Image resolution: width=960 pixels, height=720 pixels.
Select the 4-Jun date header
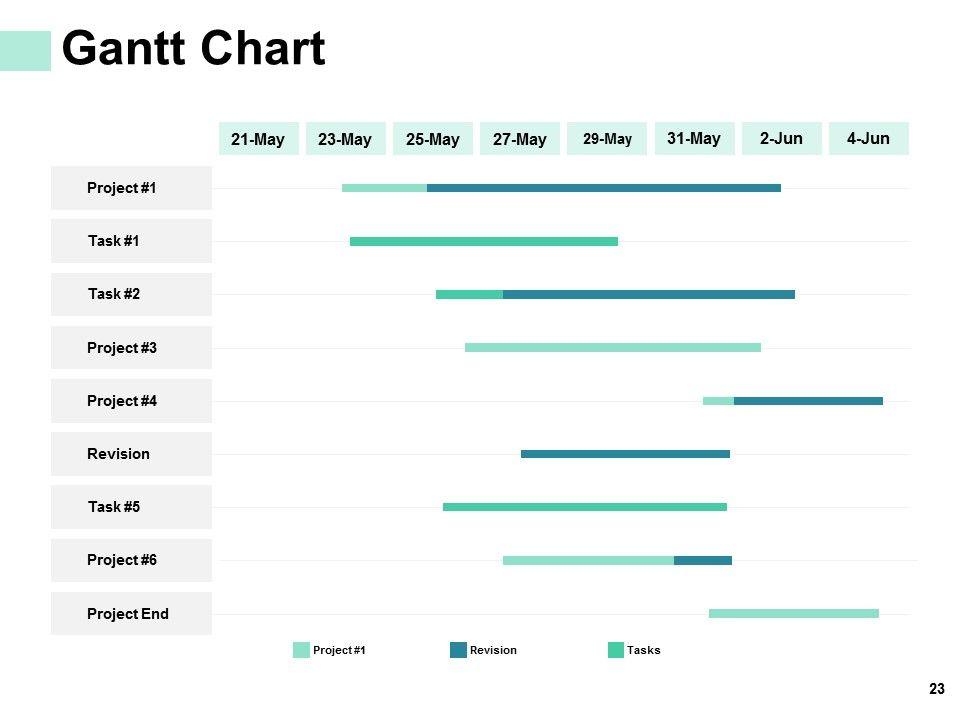868,138
